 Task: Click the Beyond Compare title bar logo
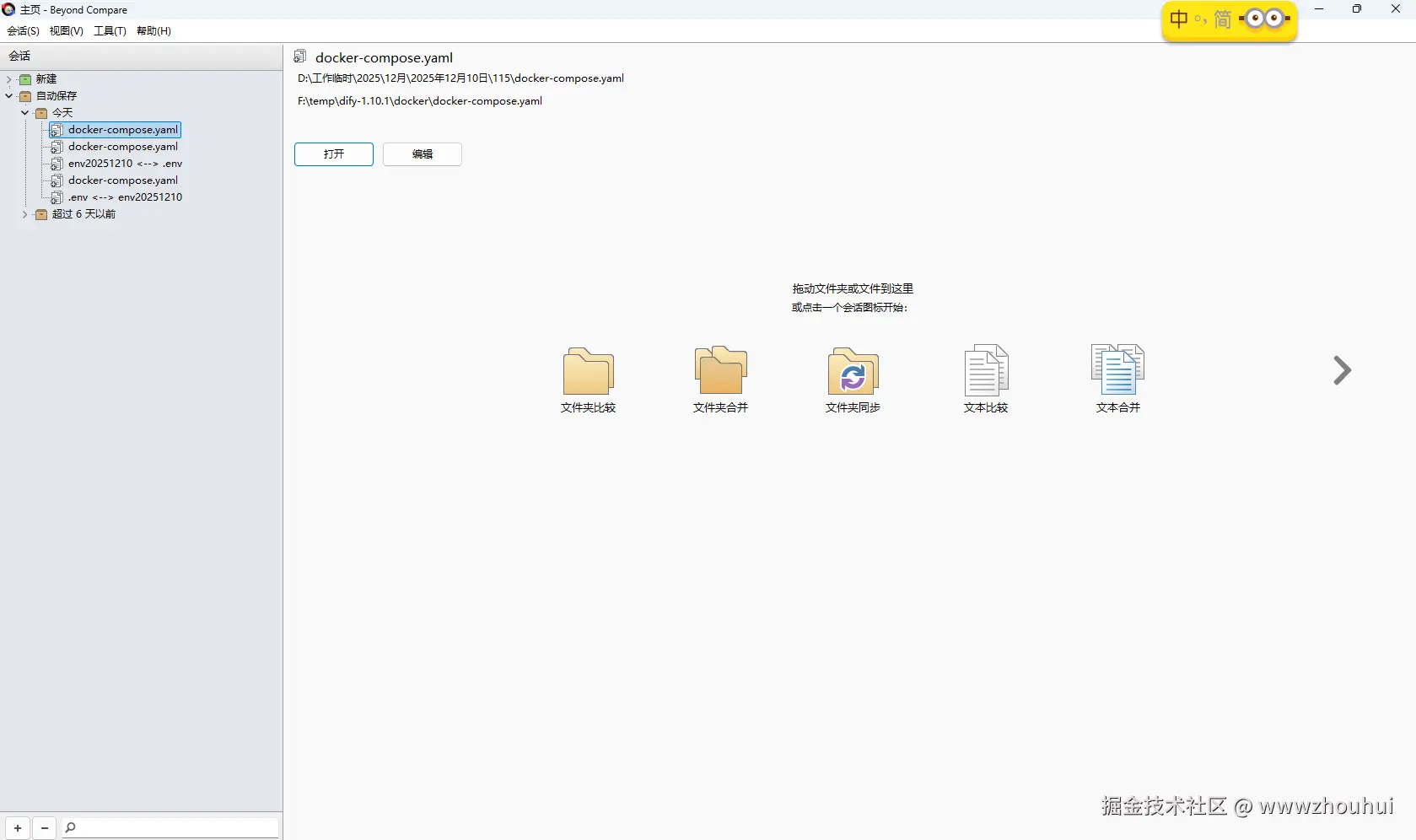tap(8, 9)
